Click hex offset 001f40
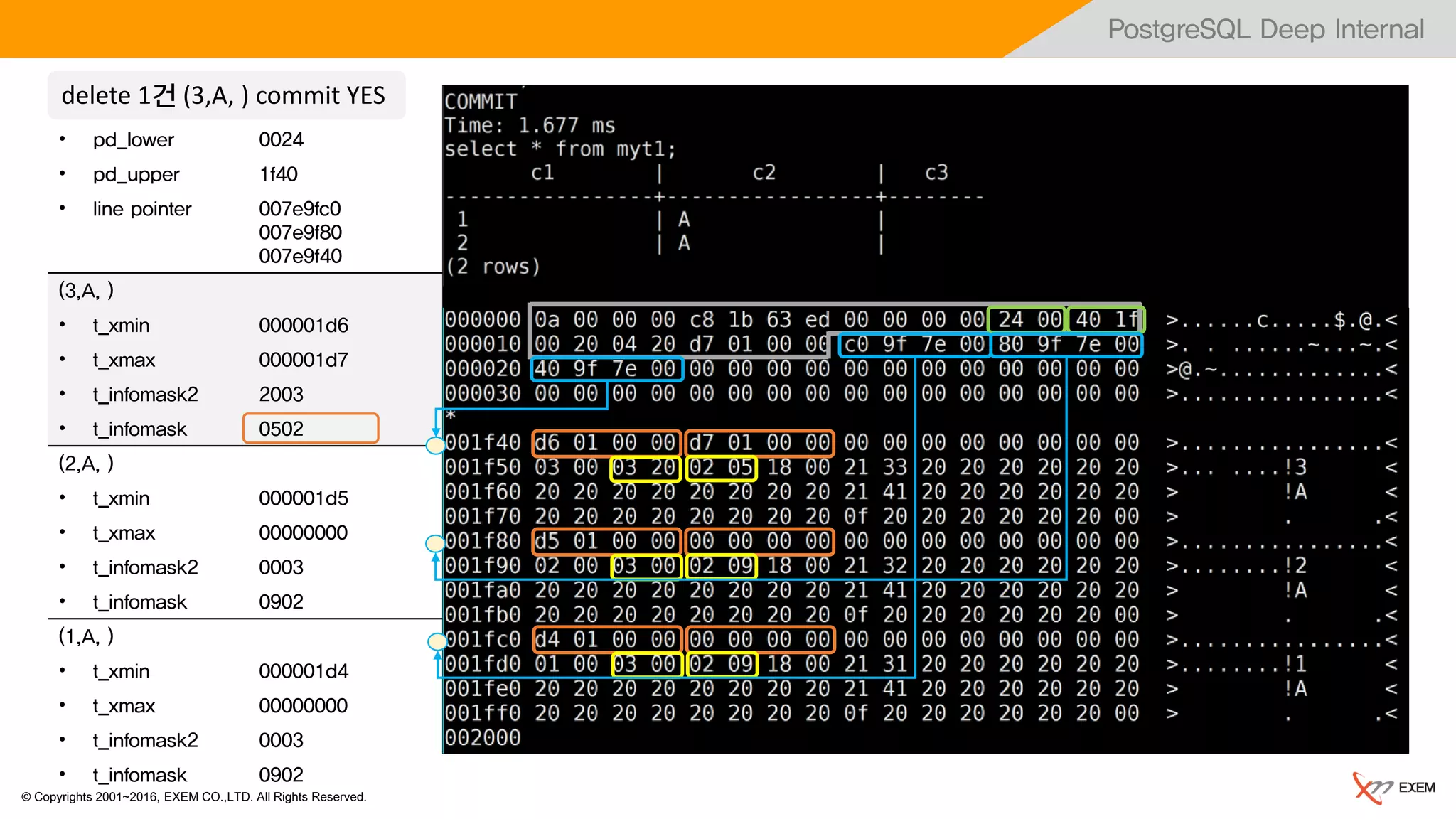 (483, 443)
